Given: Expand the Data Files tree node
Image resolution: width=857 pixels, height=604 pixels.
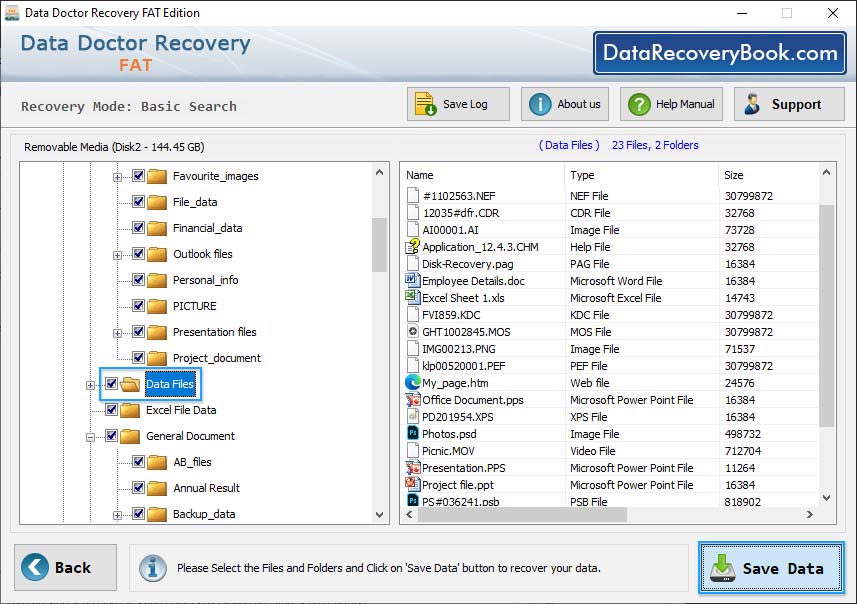Looking at the screenshot, I should [91, 384].
